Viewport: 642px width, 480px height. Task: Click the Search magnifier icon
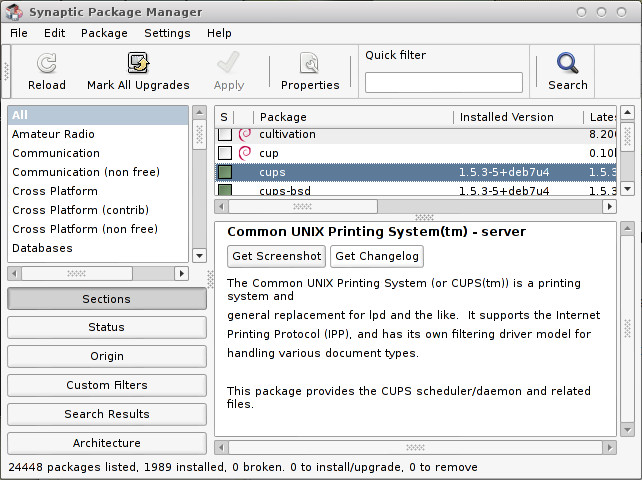point(567,63)
